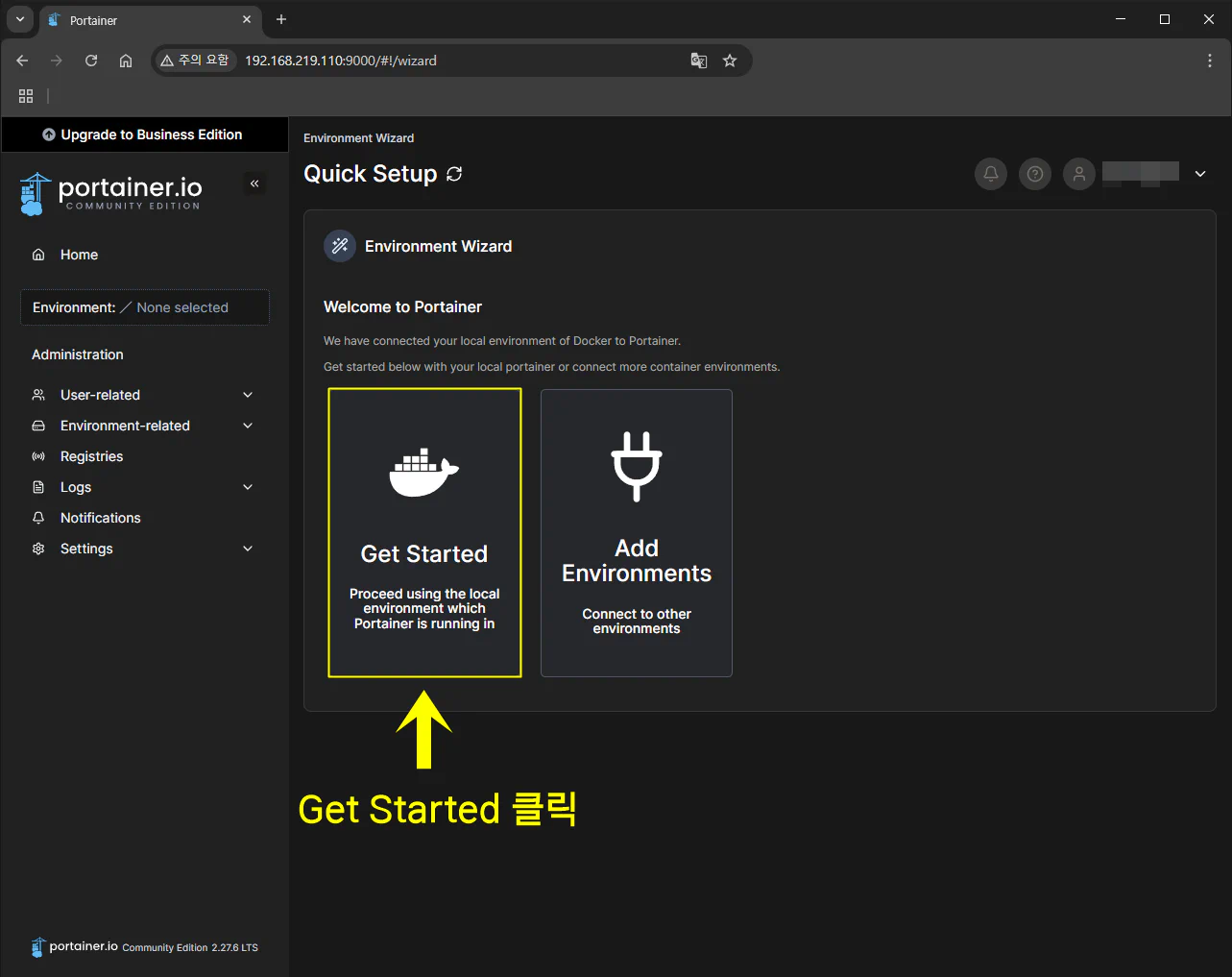This screenshot has width=1232, height=977.
Task: Click the User-related sidebar label
Action: [x=100, y=395]
